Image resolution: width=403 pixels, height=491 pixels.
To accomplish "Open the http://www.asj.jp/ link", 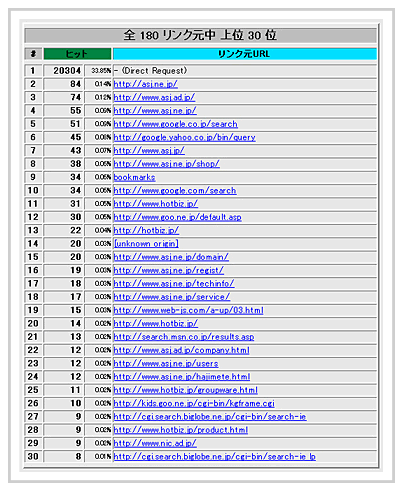I will 149,151.
